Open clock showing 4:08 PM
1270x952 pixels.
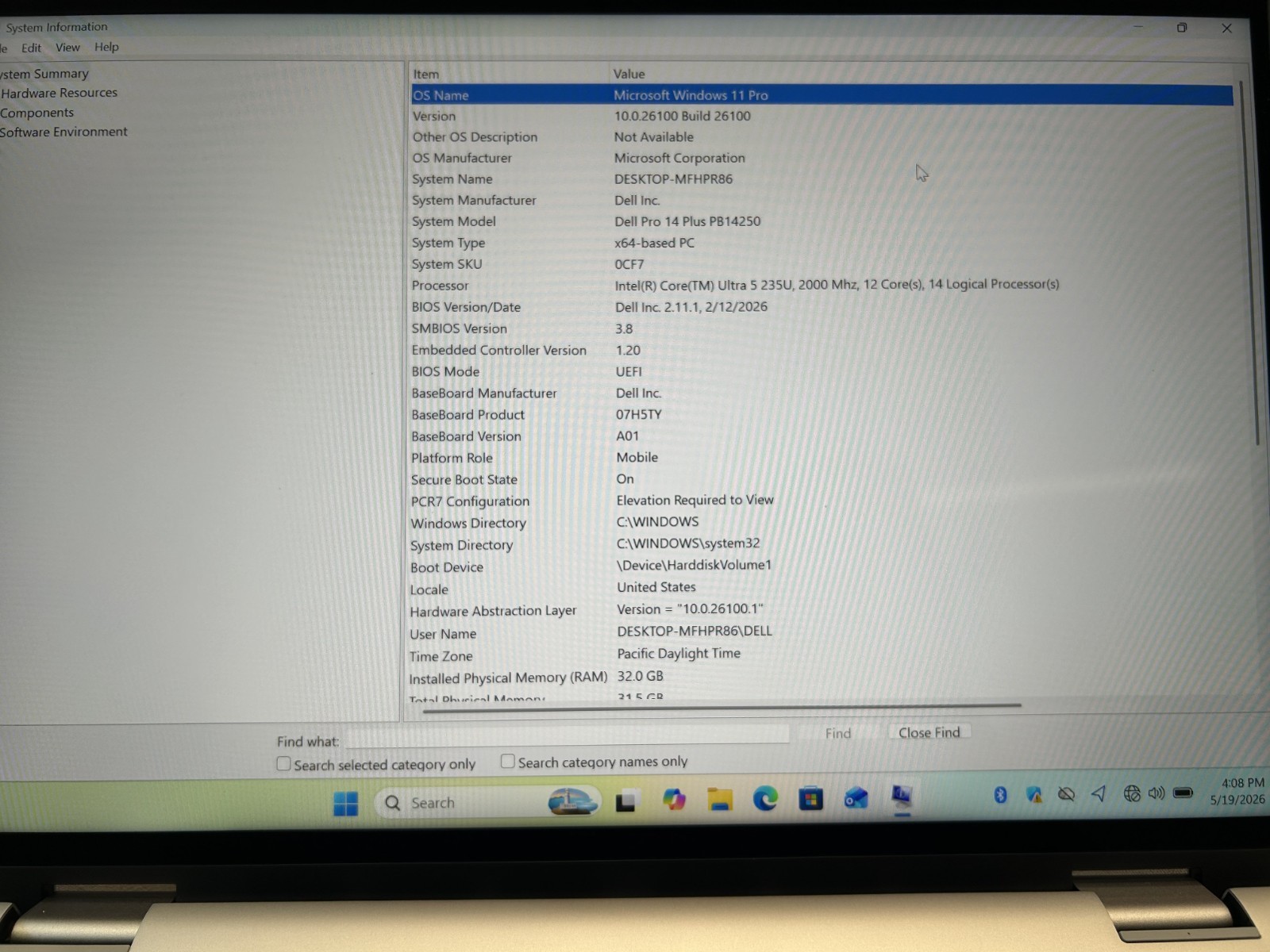point(1237,791)
